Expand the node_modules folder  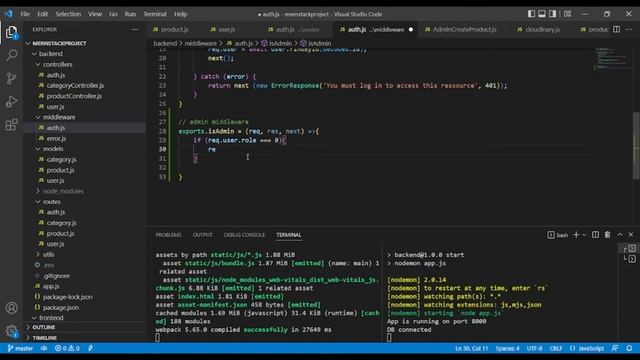click(x=63, y=191)
